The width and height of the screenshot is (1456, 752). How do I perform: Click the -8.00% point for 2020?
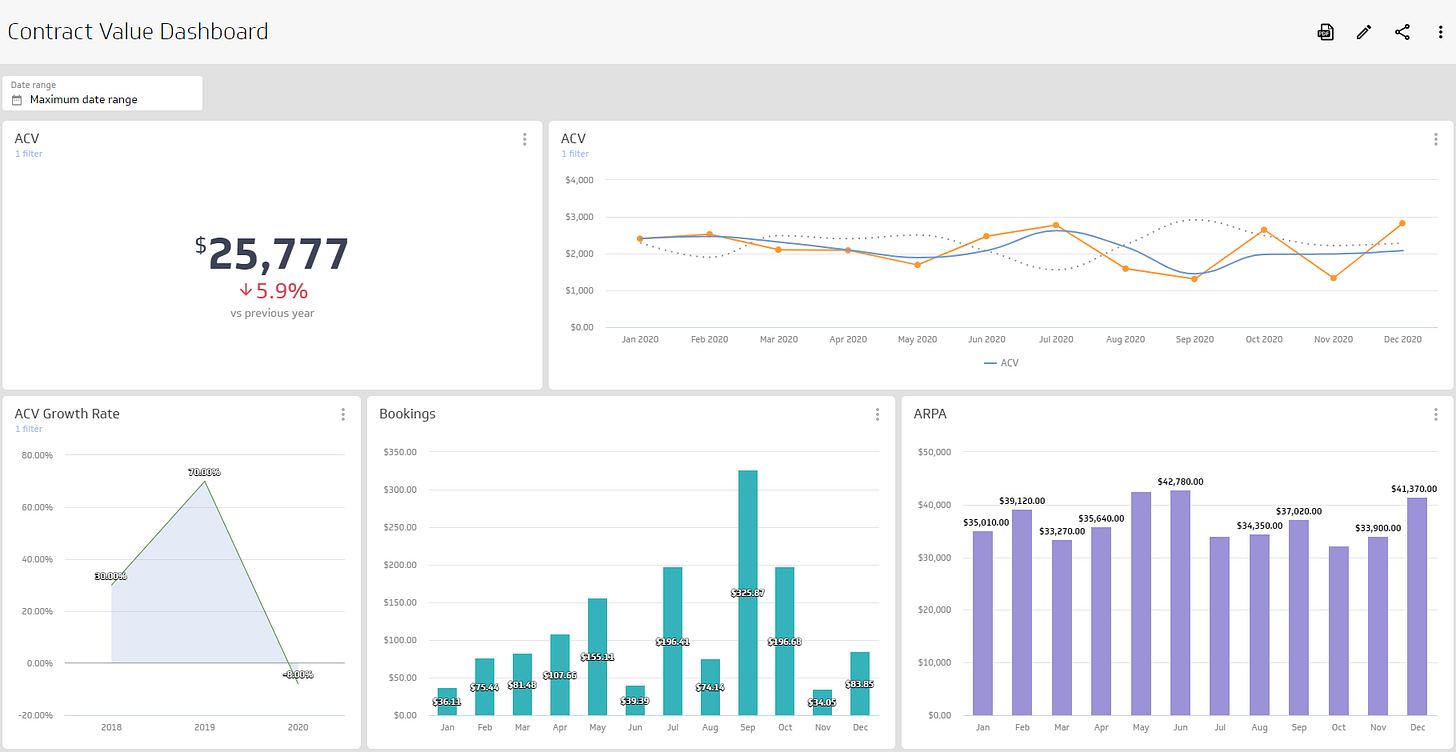tap(297, 683)
